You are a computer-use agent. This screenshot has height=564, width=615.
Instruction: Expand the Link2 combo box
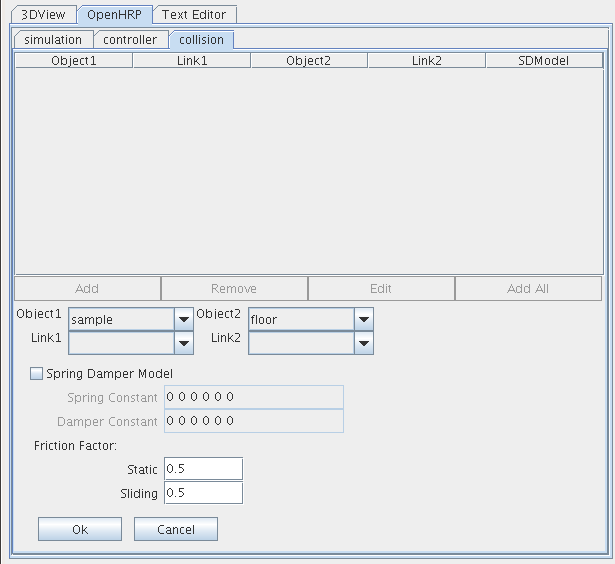(x=311, y=343)
